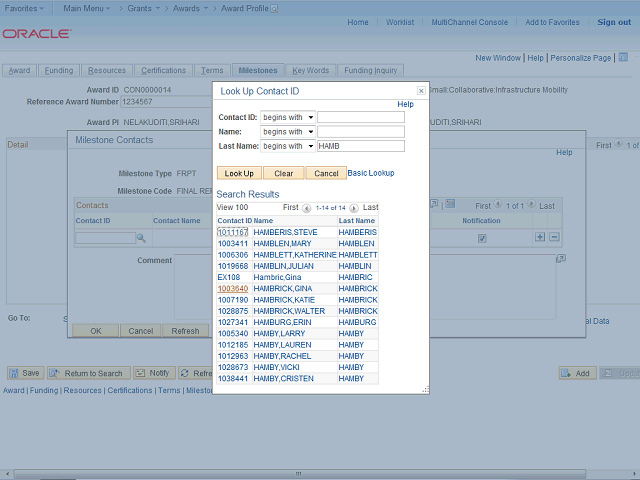Add a contact row with plus icon
Viewport: 640px width, 480px height.
point(540,237)
